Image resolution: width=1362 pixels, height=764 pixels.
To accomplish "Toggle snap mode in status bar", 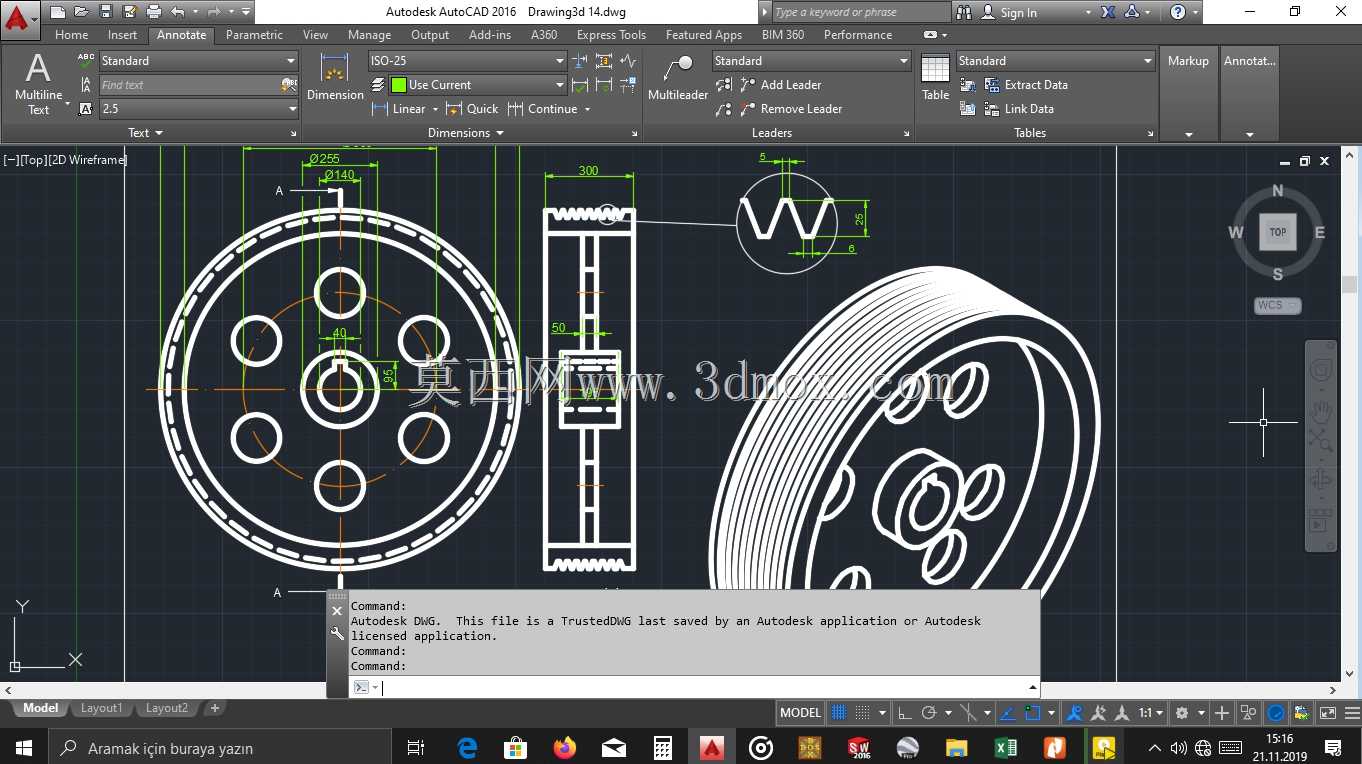I will click(x=863, y=713).
